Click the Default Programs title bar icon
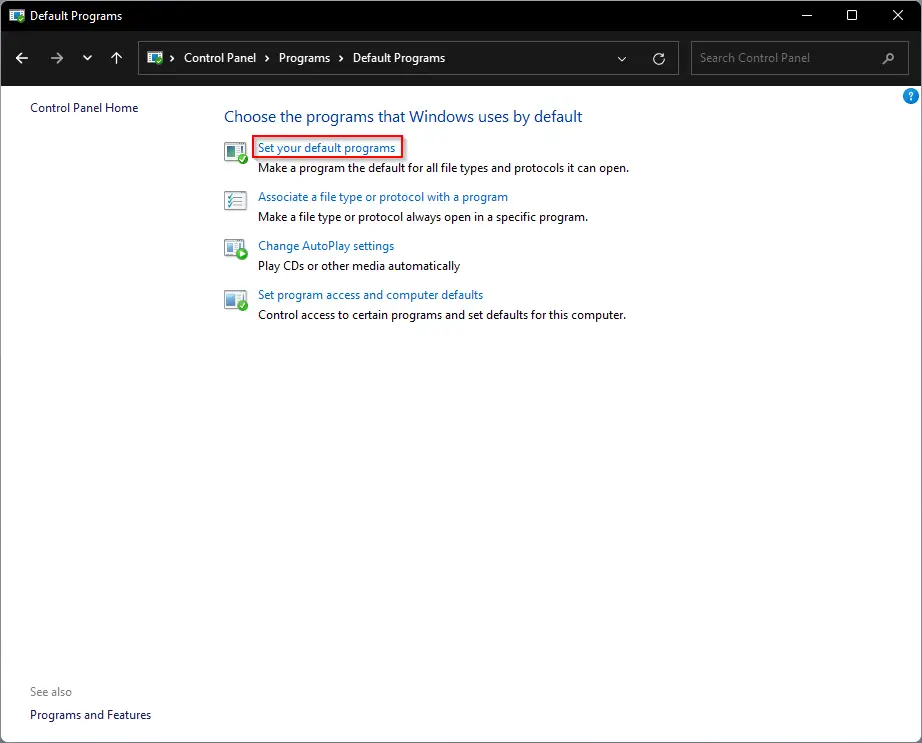This screenshot has width=922, height=743. [17, 16]
